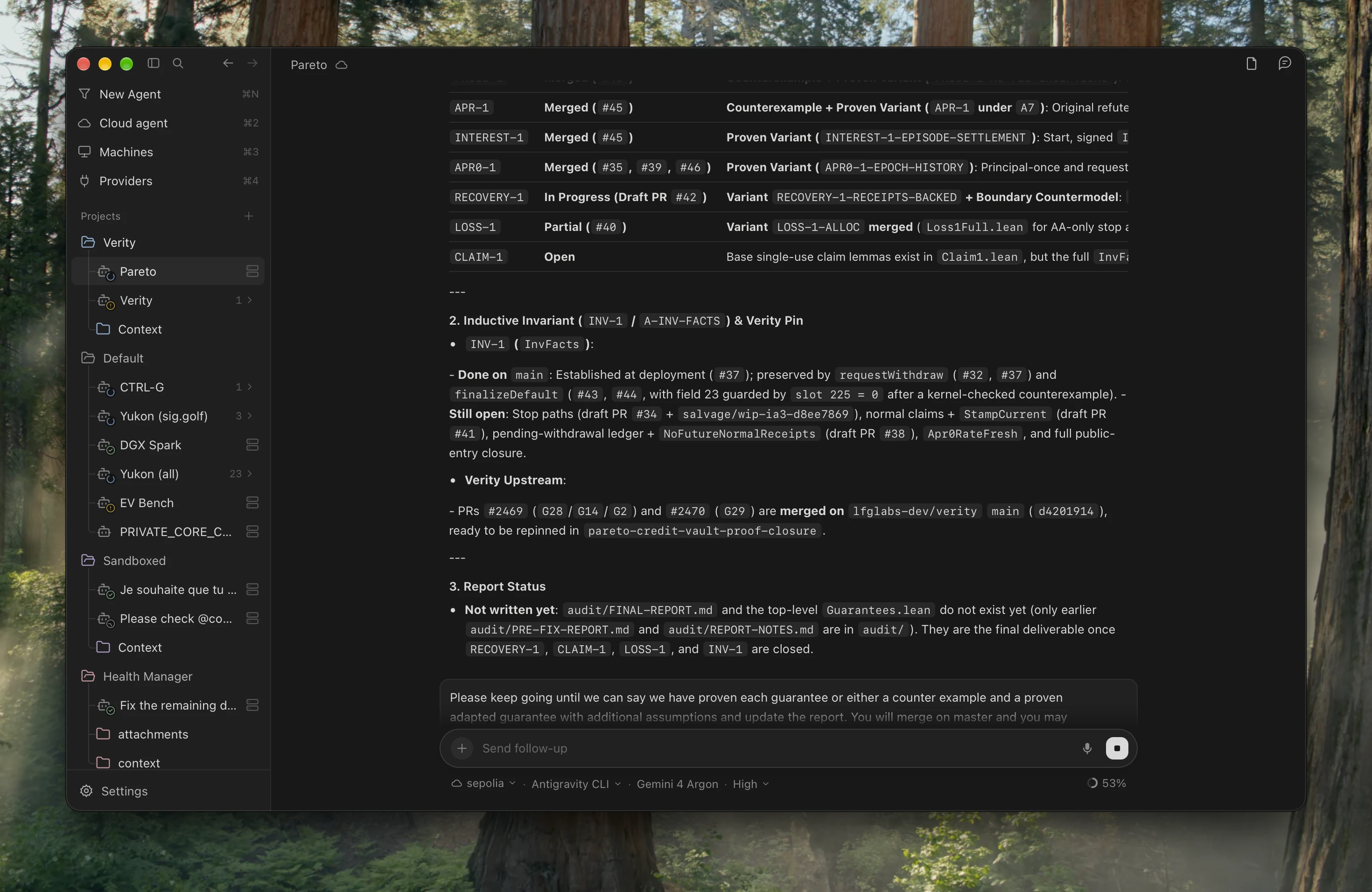Select Cloud agent in sidebar

pyautogui.click(x=168, y=123)
